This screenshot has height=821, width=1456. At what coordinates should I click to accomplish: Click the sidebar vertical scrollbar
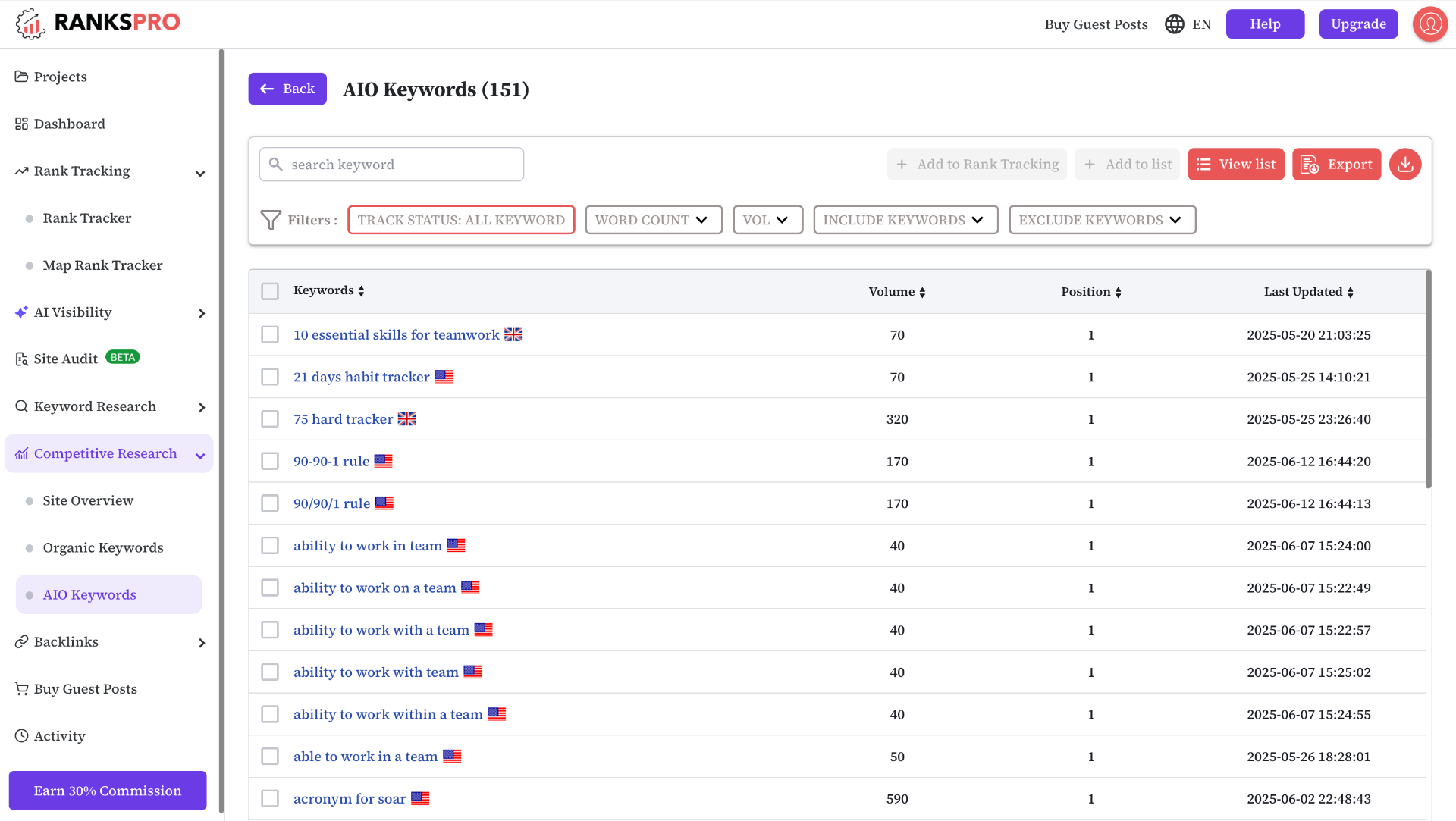point(221,432)
